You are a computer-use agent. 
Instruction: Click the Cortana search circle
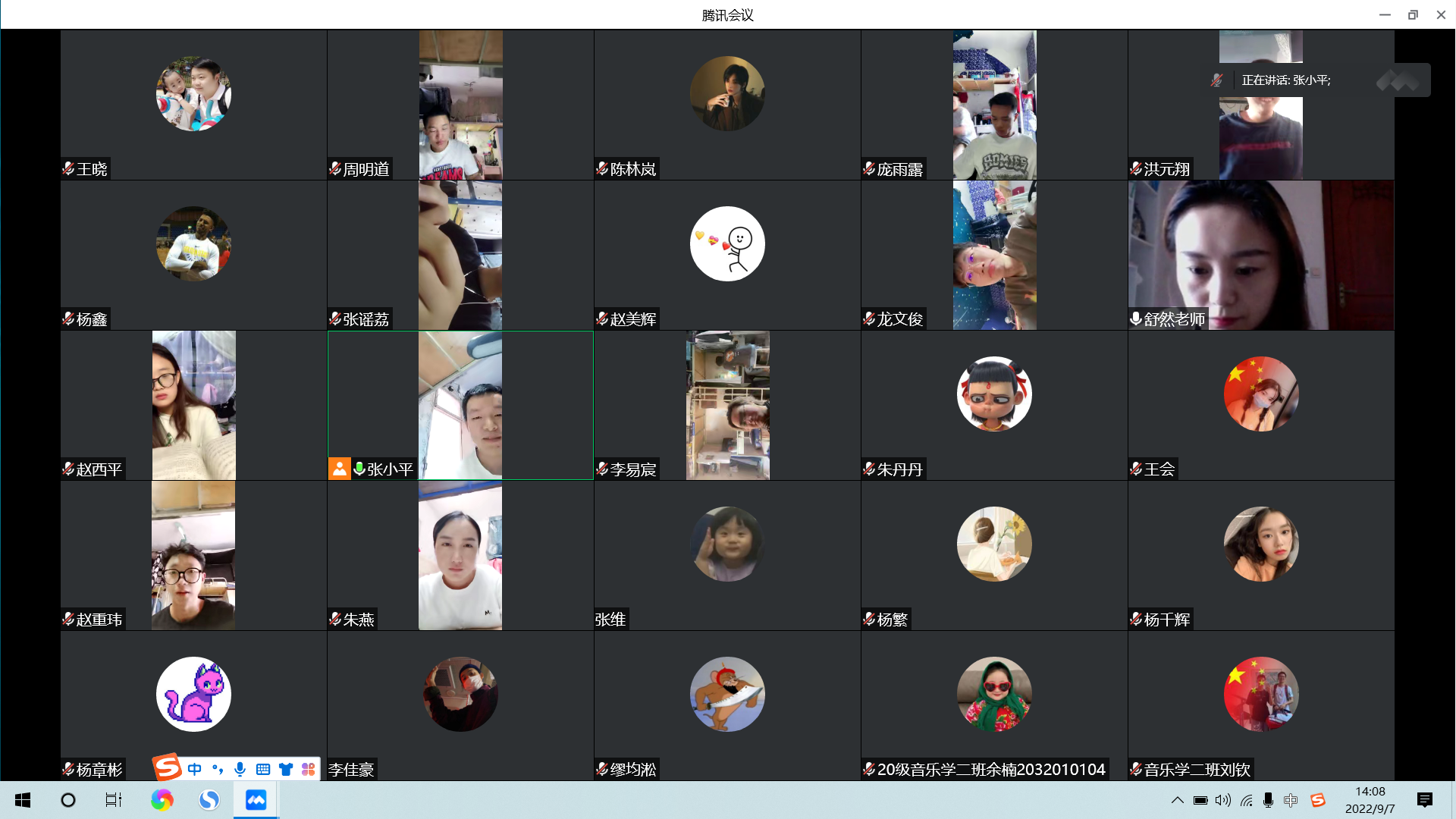[68, 800]
